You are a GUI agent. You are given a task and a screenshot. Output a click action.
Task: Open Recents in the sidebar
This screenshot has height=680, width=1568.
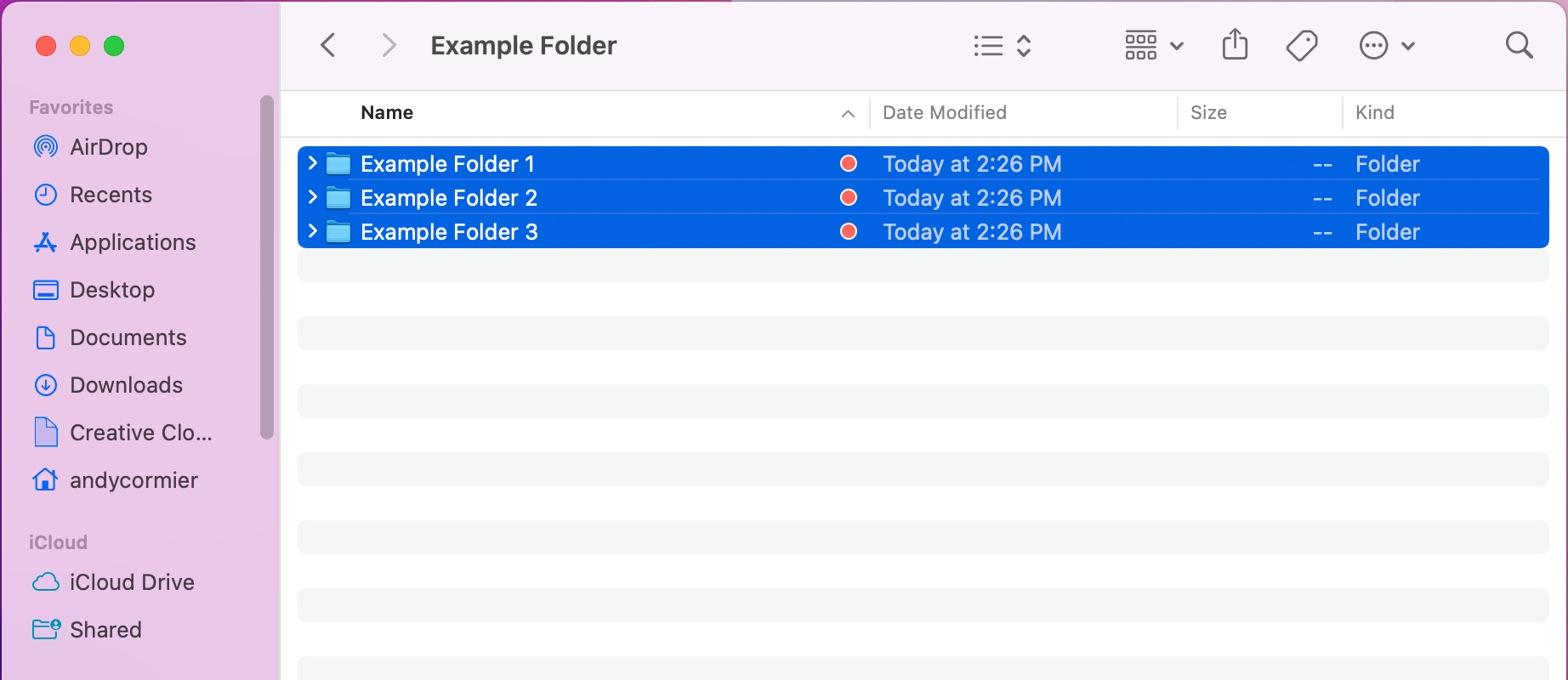[111, 195]
